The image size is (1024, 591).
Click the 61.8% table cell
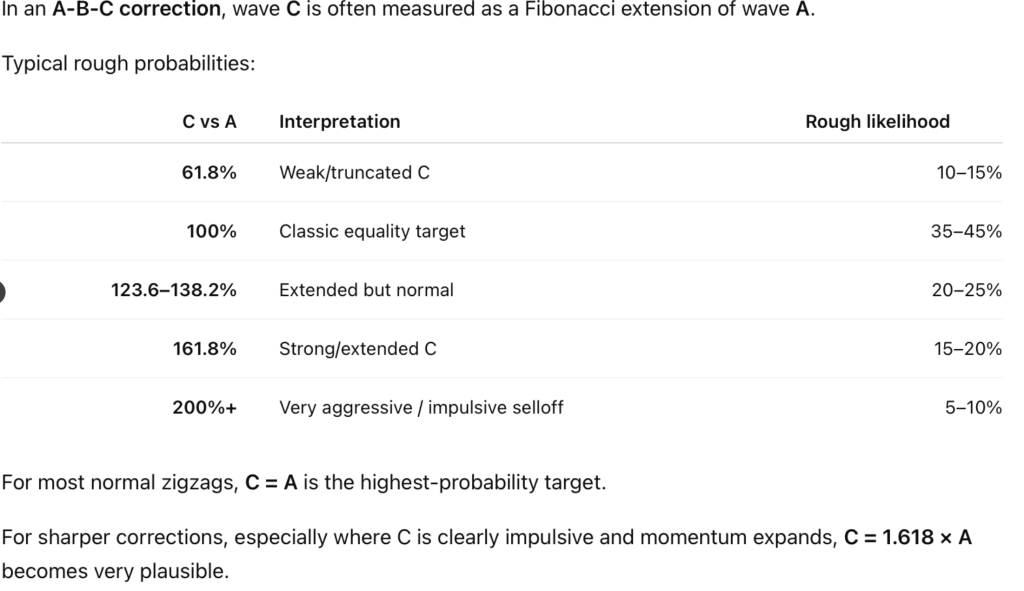pos(209,173)
